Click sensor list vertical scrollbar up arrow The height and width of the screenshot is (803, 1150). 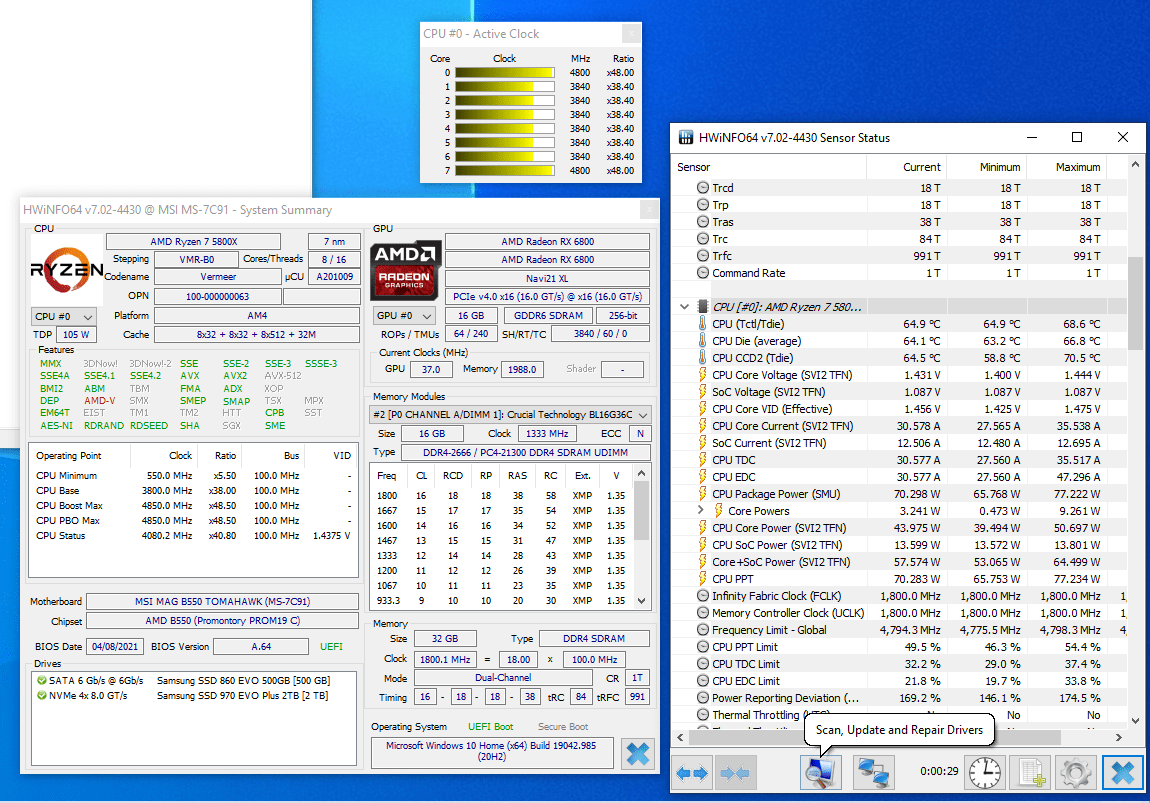[x=1135, y=164]
